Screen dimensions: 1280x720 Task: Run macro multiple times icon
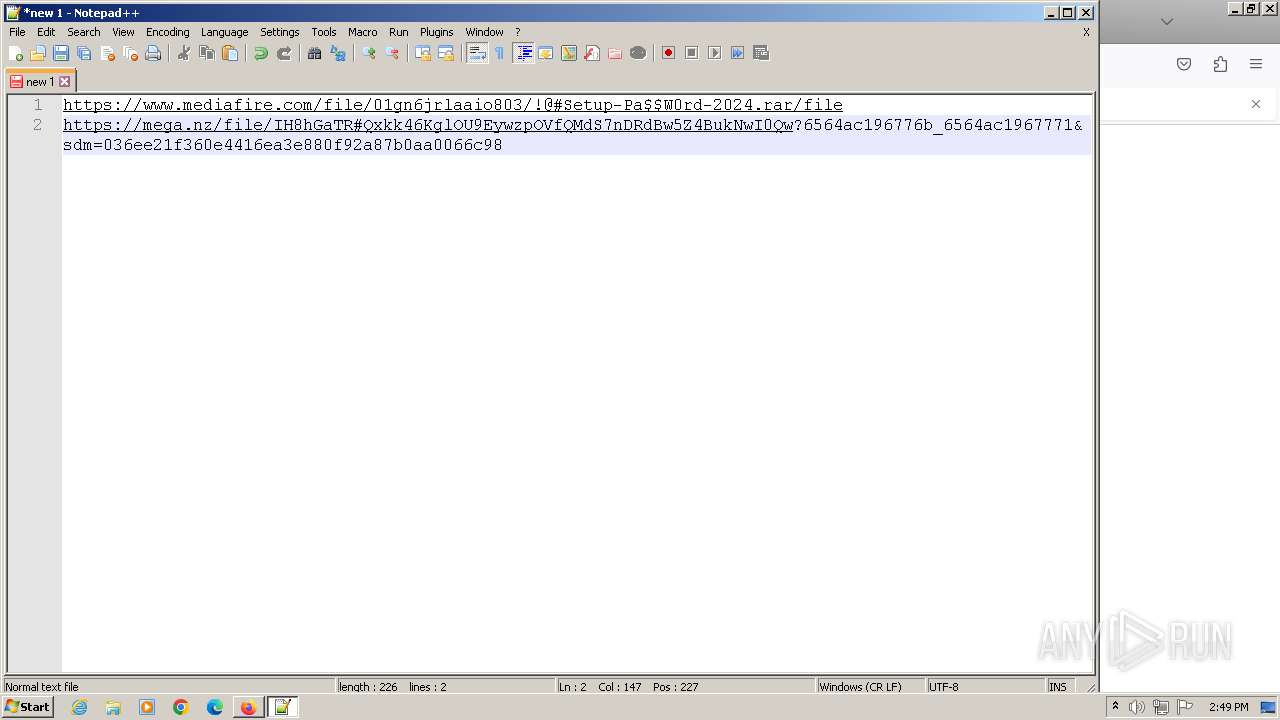click(738, 53)
